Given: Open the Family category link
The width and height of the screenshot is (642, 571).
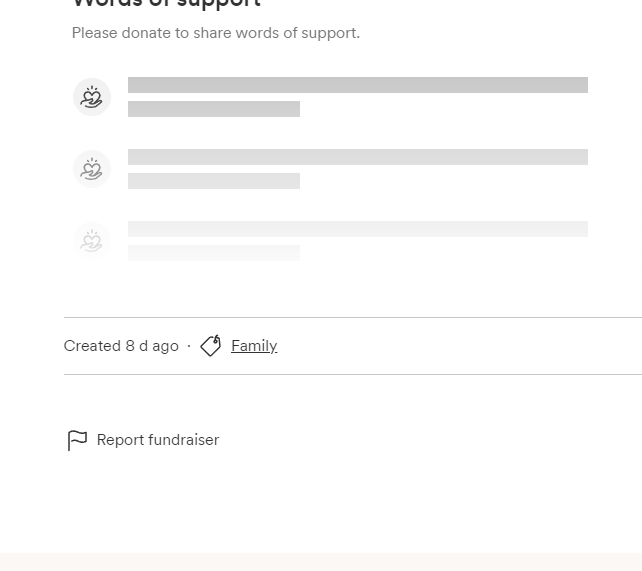Looking at the screenshot, I should pyautogui.click(x=254, y=346).
